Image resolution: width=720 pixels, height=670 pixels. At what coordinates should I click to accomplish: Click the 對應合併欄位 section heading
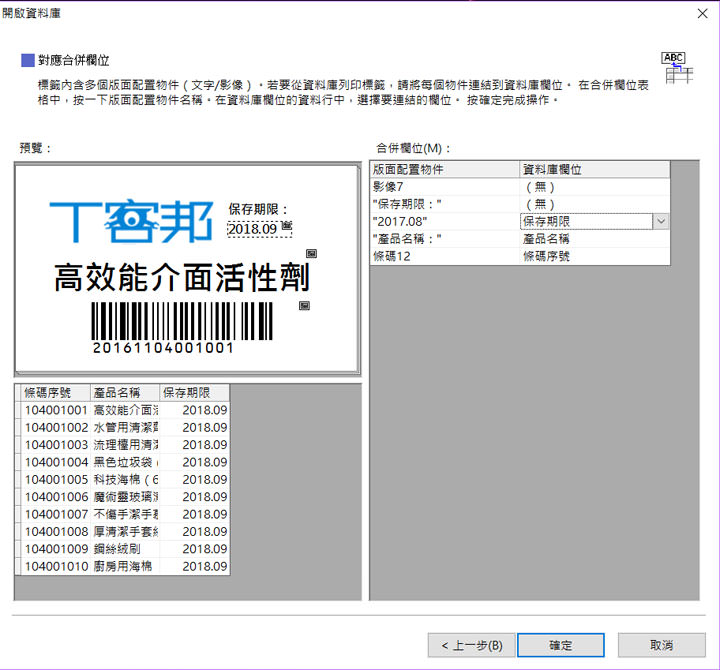pyautogui.click(x=73, y=60)
